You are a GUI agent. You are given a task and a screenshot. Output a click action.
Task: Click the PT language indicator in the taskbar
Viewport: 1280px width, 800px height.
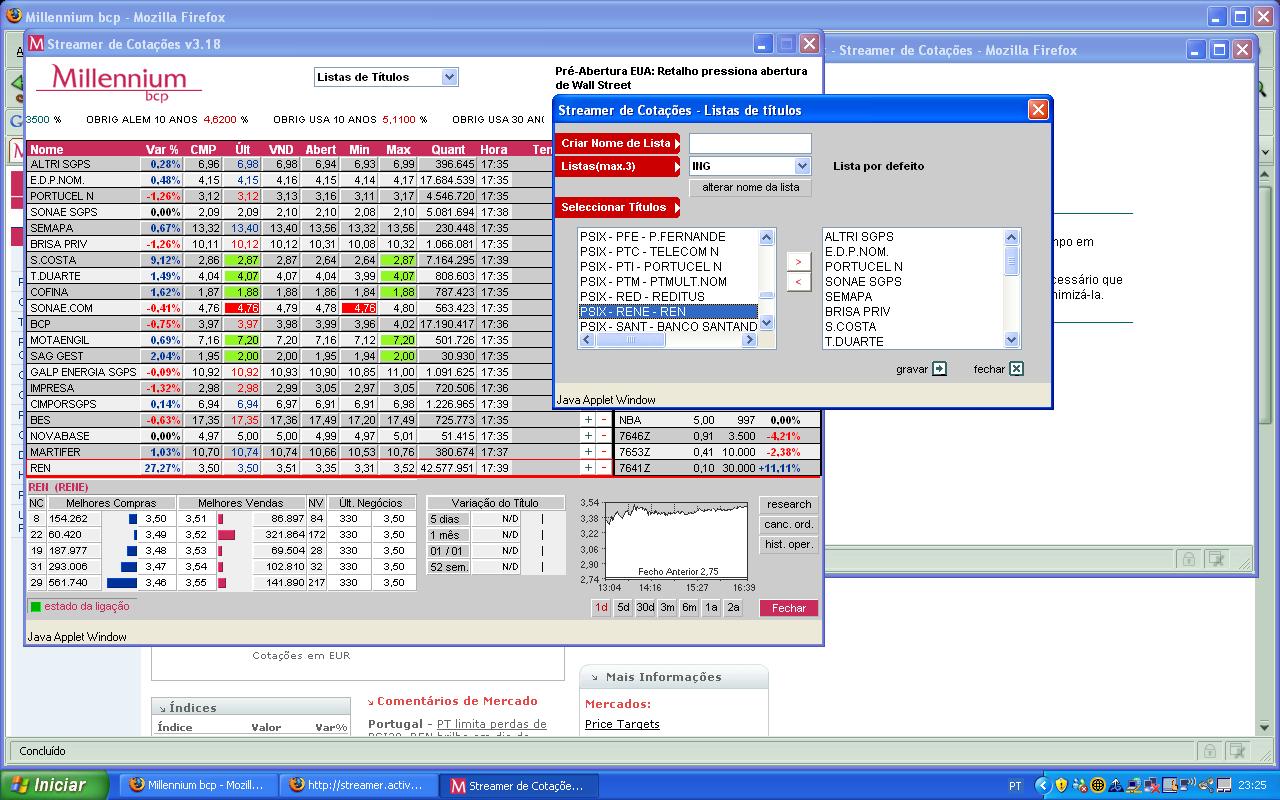(1016, 785)
